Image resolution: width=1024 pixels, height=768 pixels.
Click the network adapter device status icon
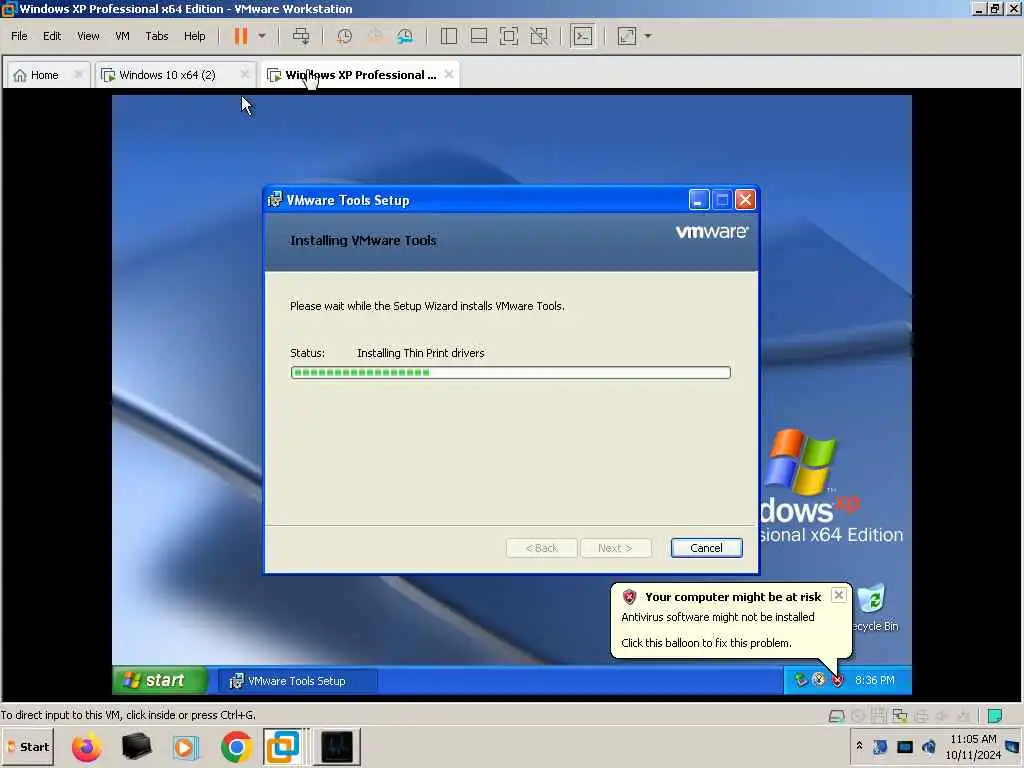click(900, 716)
